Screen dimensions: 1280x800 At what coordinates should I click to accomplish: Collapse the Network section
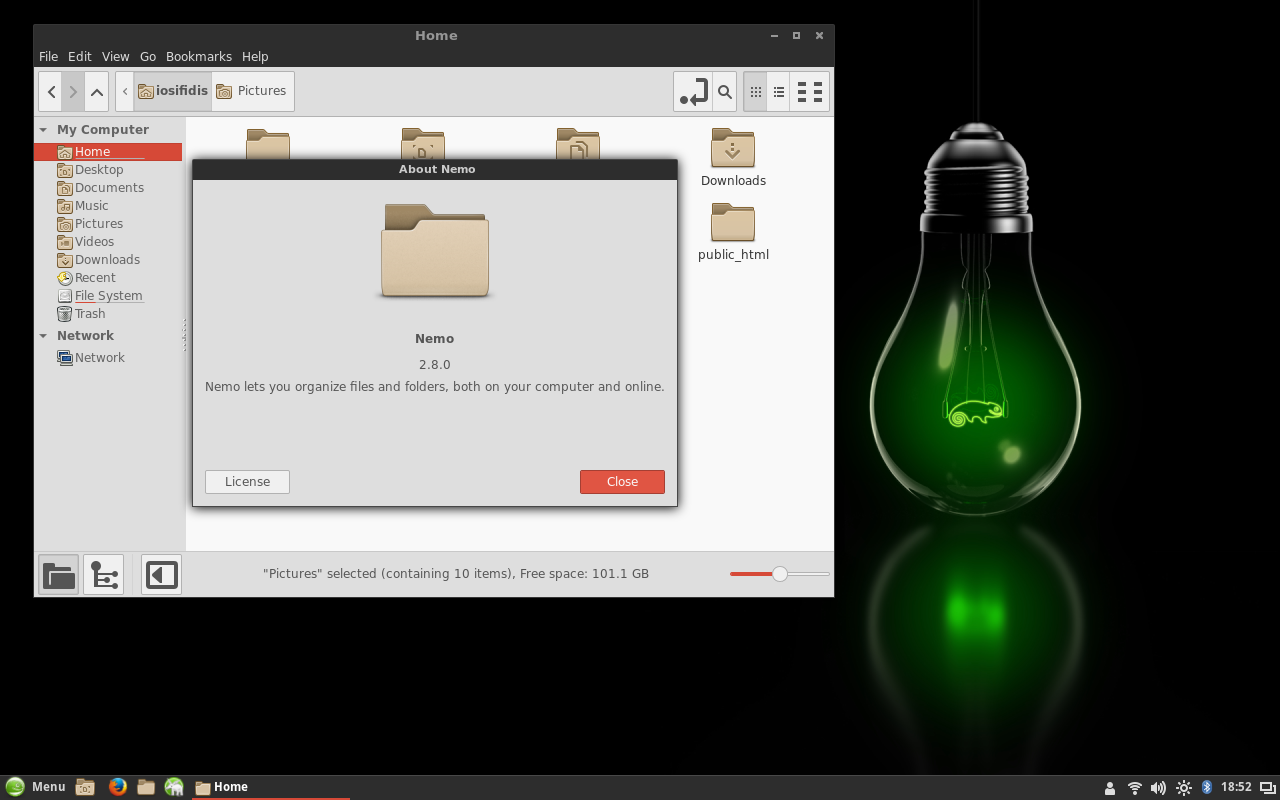tap(44, 336)
